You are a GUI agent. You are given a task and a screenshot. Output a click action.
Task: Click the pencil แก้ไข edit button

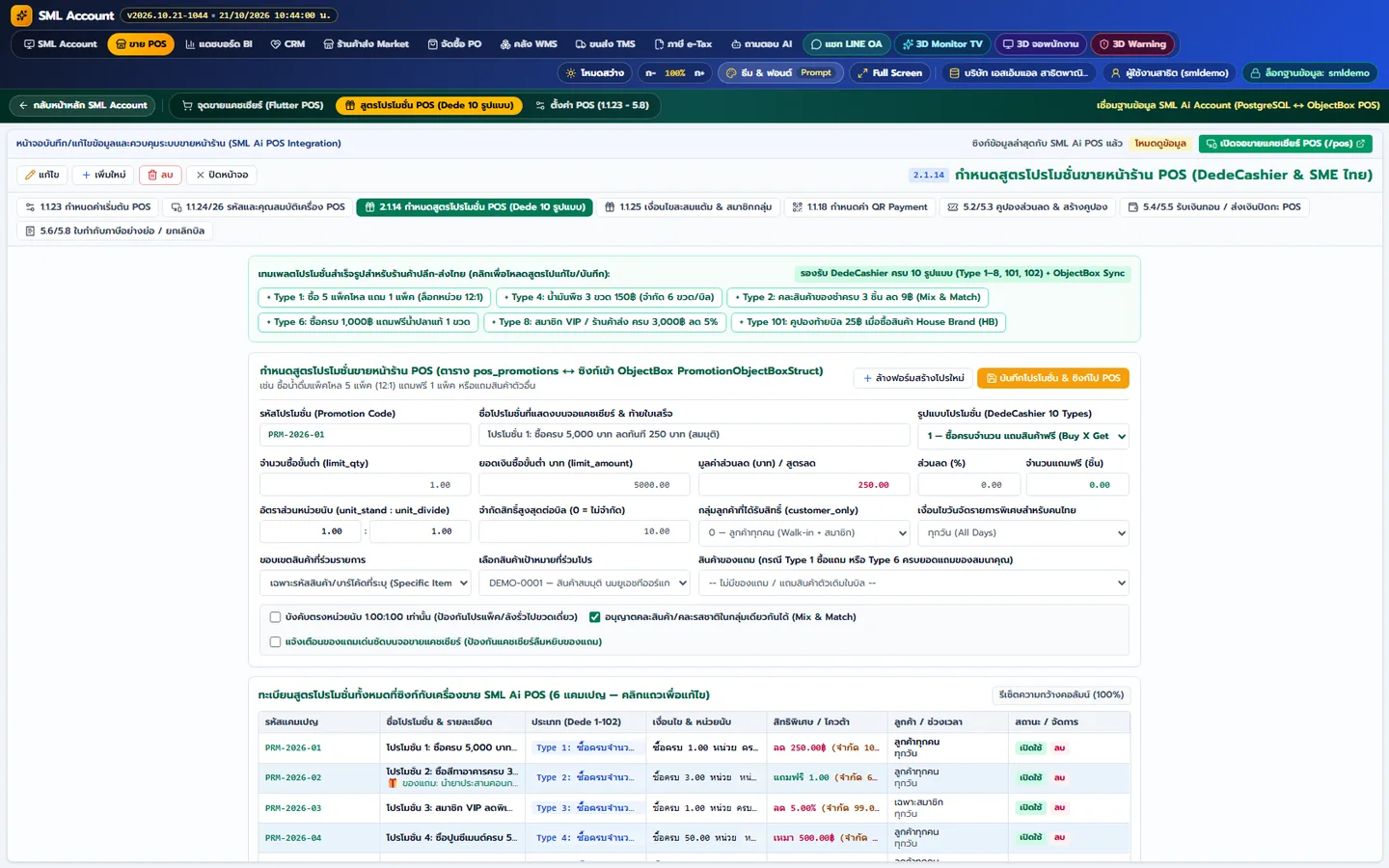(x=42, y=175)
